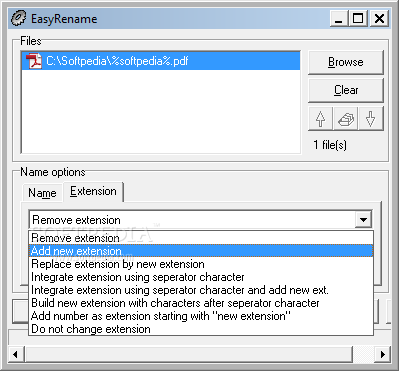Select 'Integrate extension using seperator character'
Screen dimensions: 399x371
(201, 277)
